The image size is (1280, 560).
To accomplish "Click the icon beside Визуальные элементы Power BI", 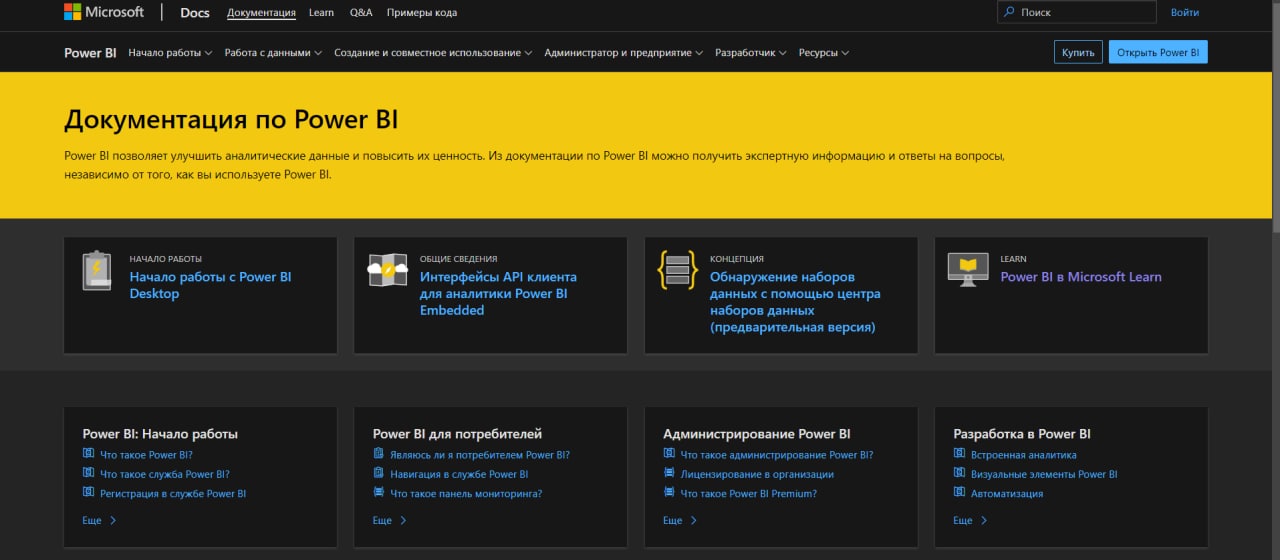I will 959,474.
